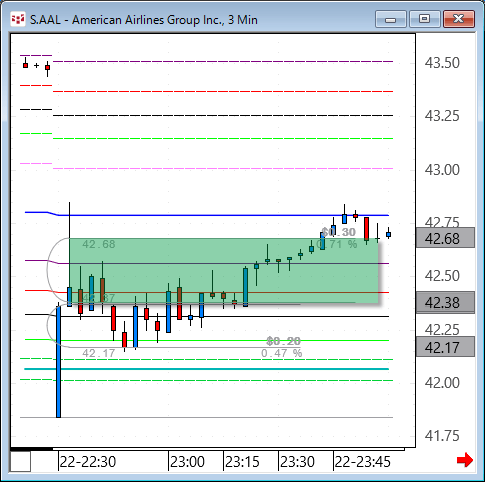Click the $0.20 measurement label

tap(283, 341)
